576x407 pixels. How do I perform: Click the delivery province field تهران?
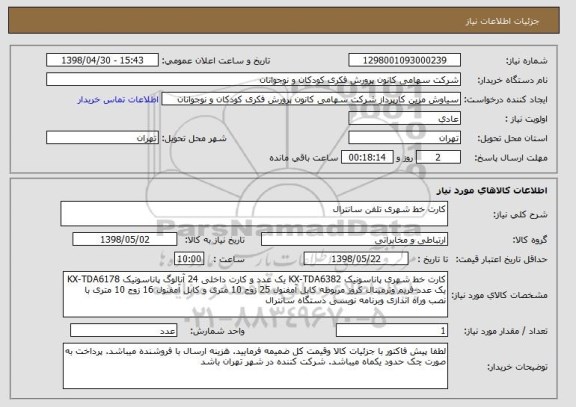coord(404,138)
